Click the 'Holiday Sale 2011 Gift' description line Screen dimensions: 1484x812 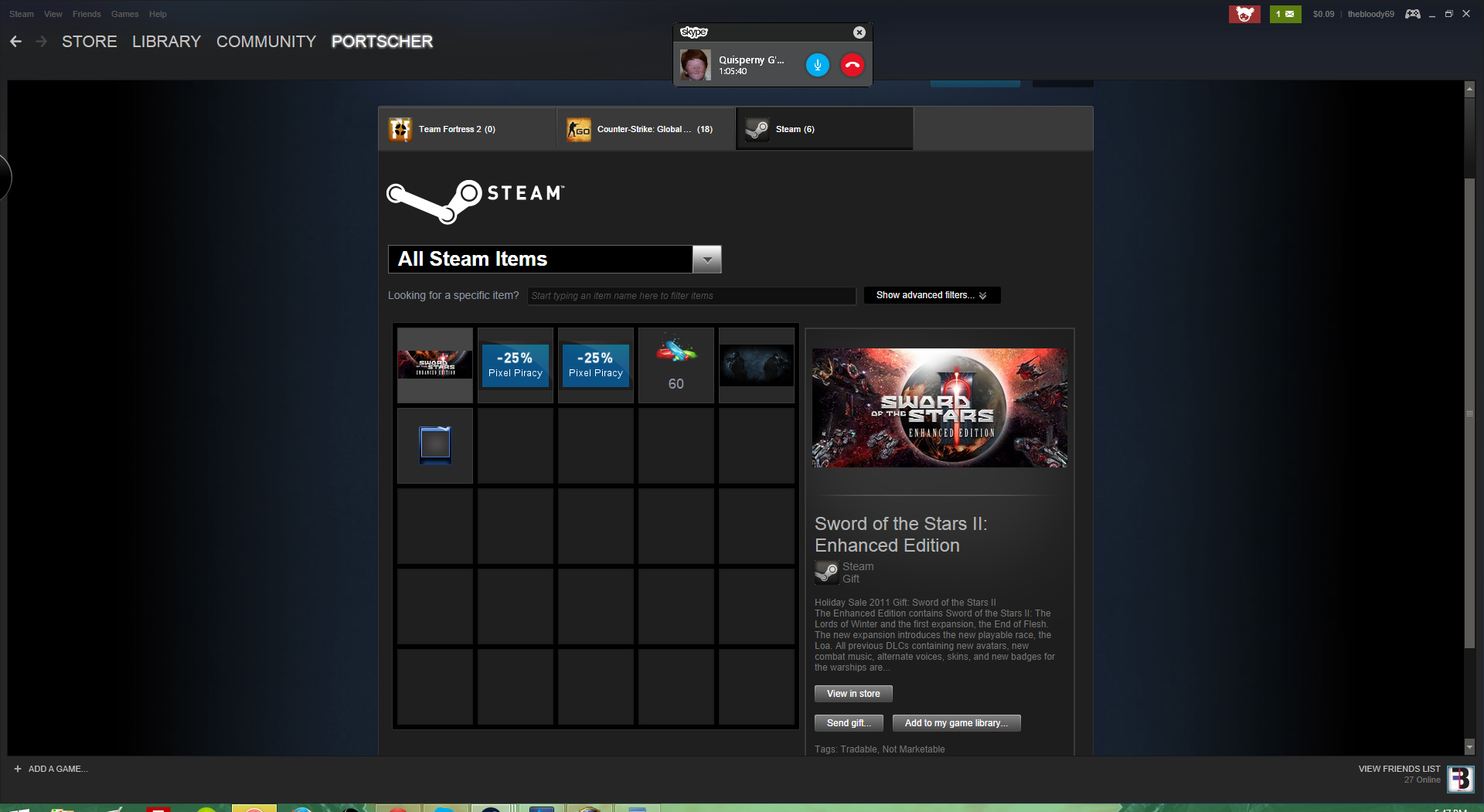[905, 603]
